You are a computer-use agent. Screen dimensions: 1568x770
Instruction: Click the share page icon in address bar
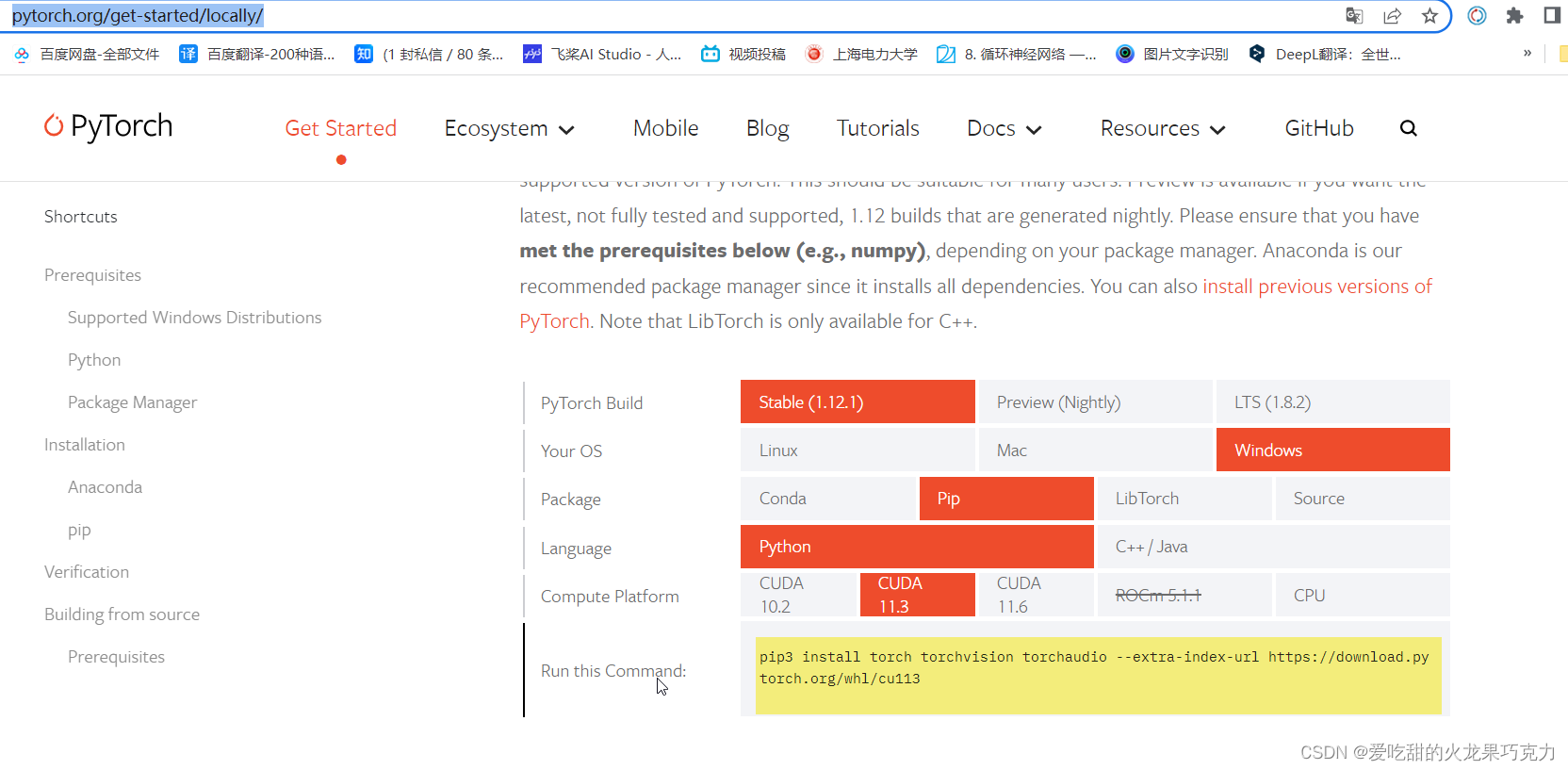[1392, 15]
